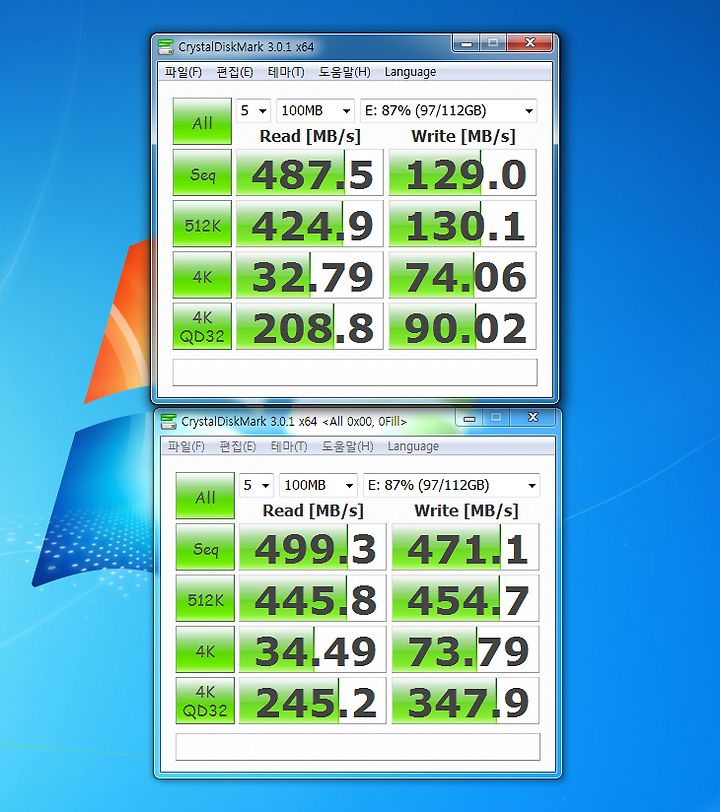This screenshot has height=812, width=720.
Task: Start 512K test in top window
Action: (202, 224)
